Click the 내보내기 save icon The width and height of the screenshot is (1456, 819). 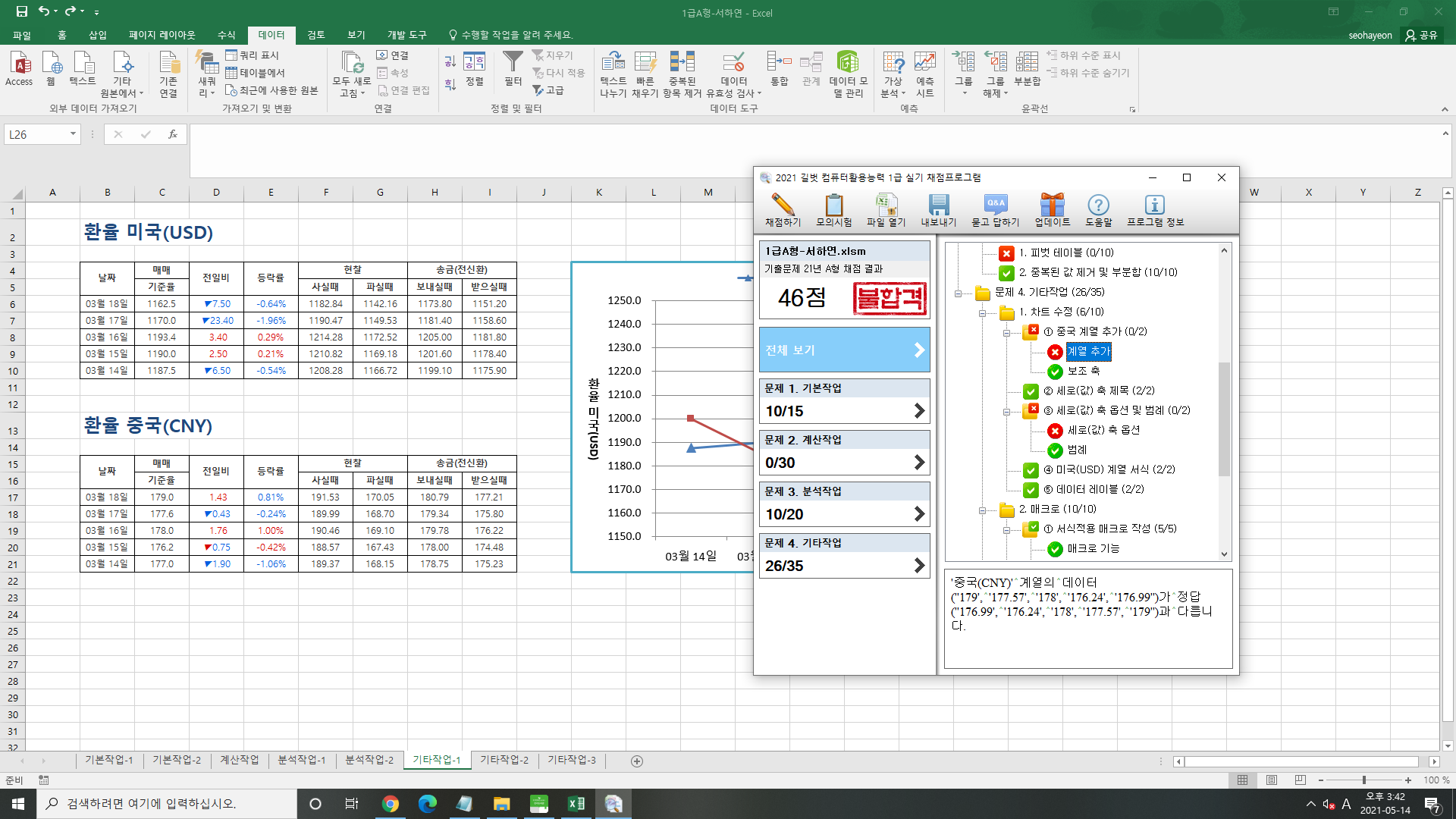(x=938, y=205)
